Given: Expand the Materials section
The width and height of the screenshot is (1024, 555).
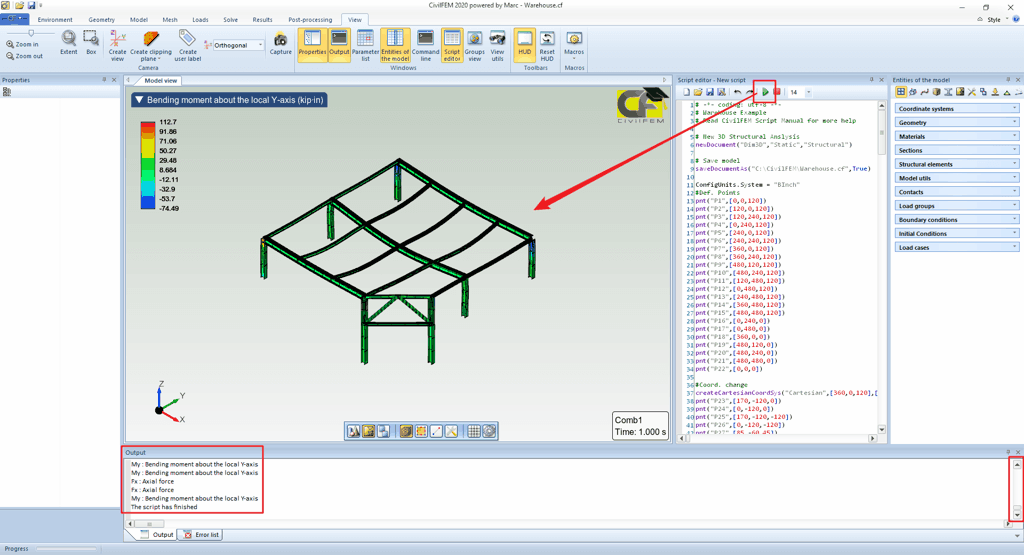Looking at the screenshot, I should (x=956, y=137).
